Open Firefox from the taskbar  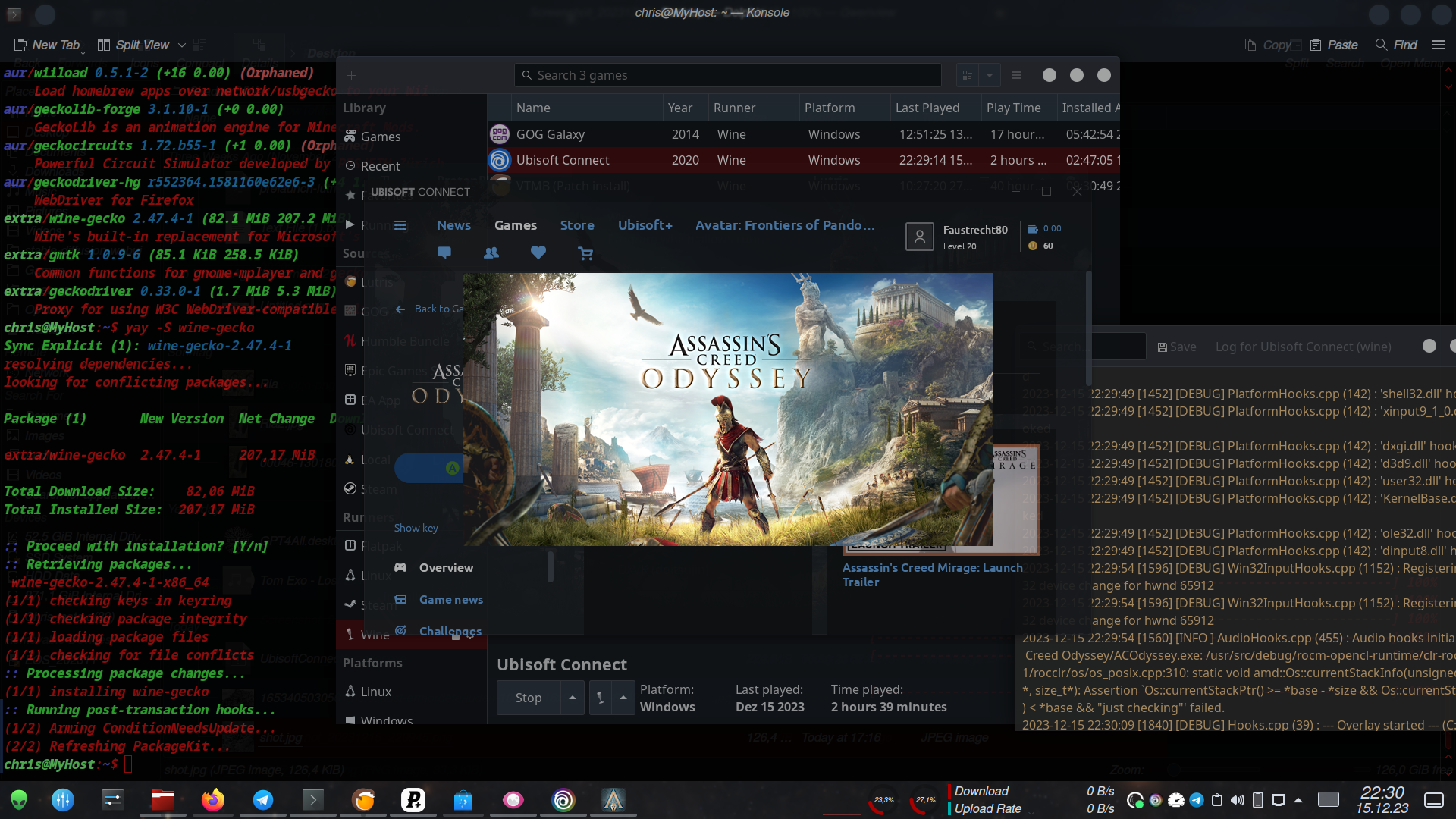pos(213,800)
